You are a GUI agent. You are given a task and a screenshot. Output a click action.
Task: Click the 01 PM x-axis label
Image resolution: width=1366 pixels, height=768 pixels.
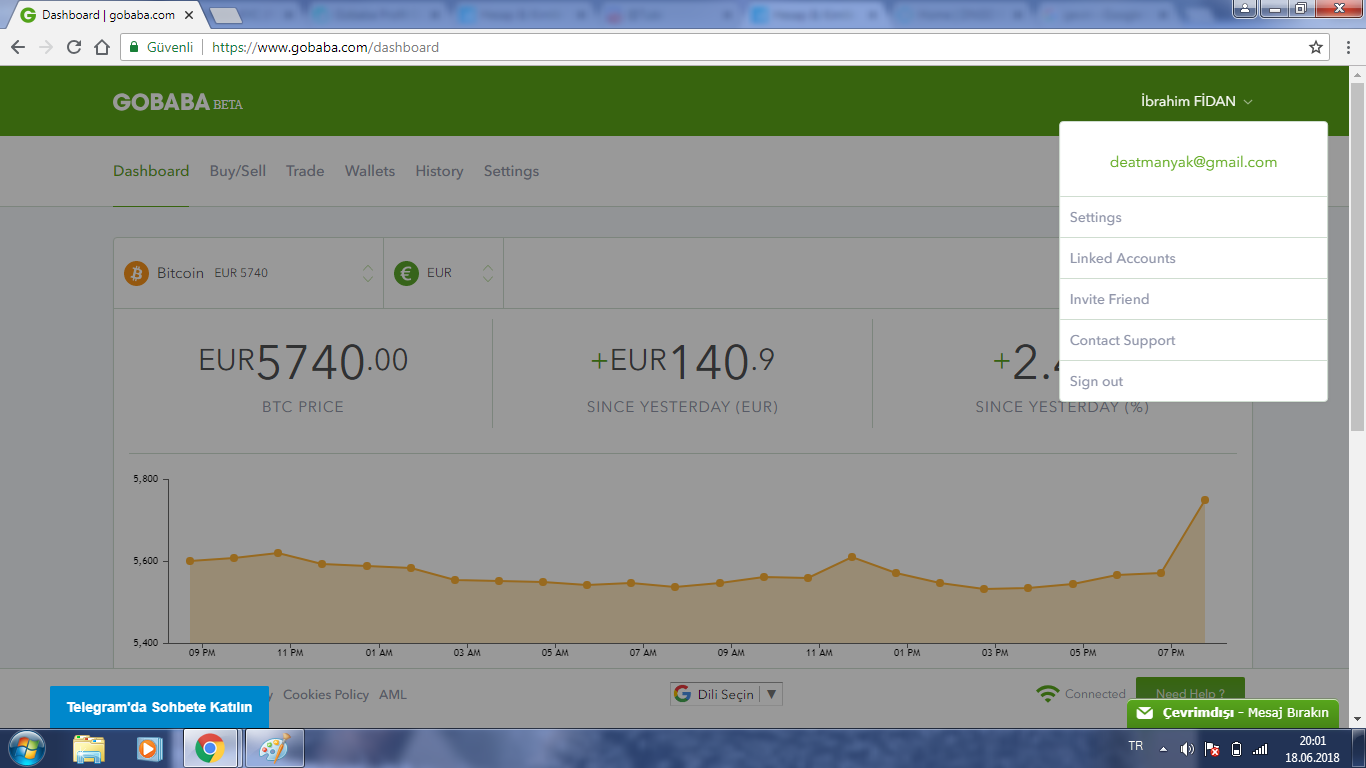pyautogui.click(x=907, y=653)
